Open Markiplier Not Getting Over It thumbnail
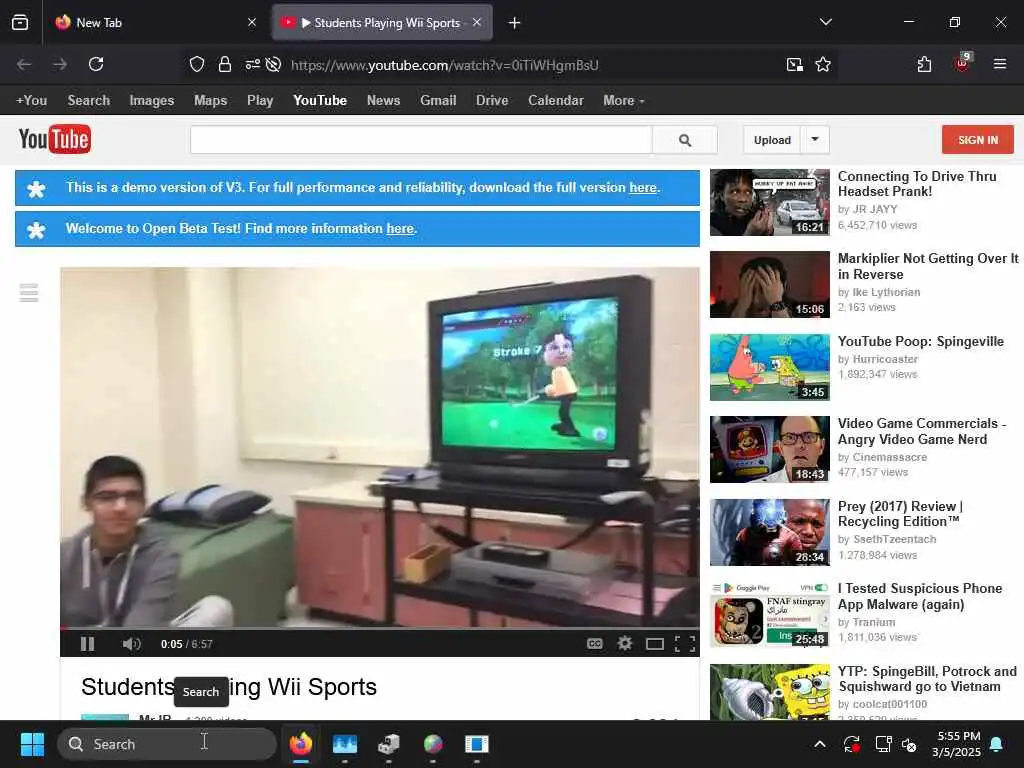This screenshot has width=1024, height=768. [770, 285]
